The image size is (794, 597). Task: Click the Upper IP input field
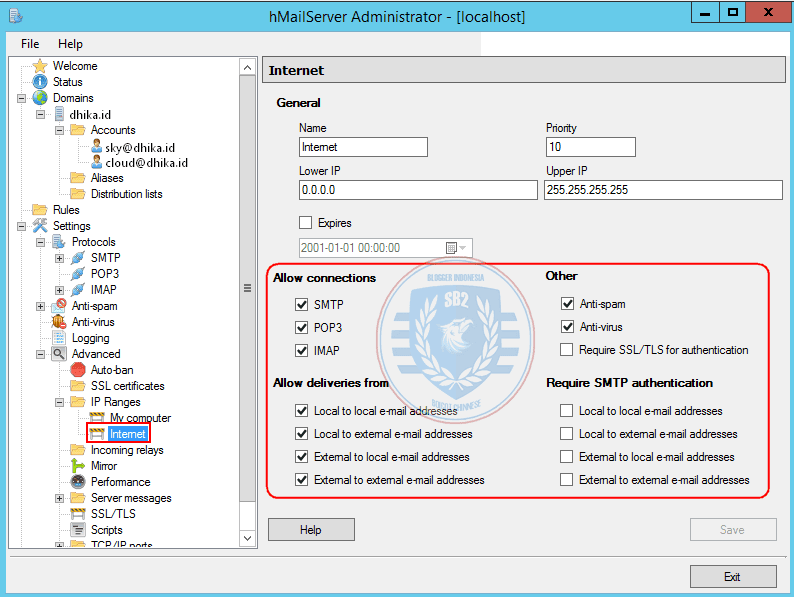point(663,190)
